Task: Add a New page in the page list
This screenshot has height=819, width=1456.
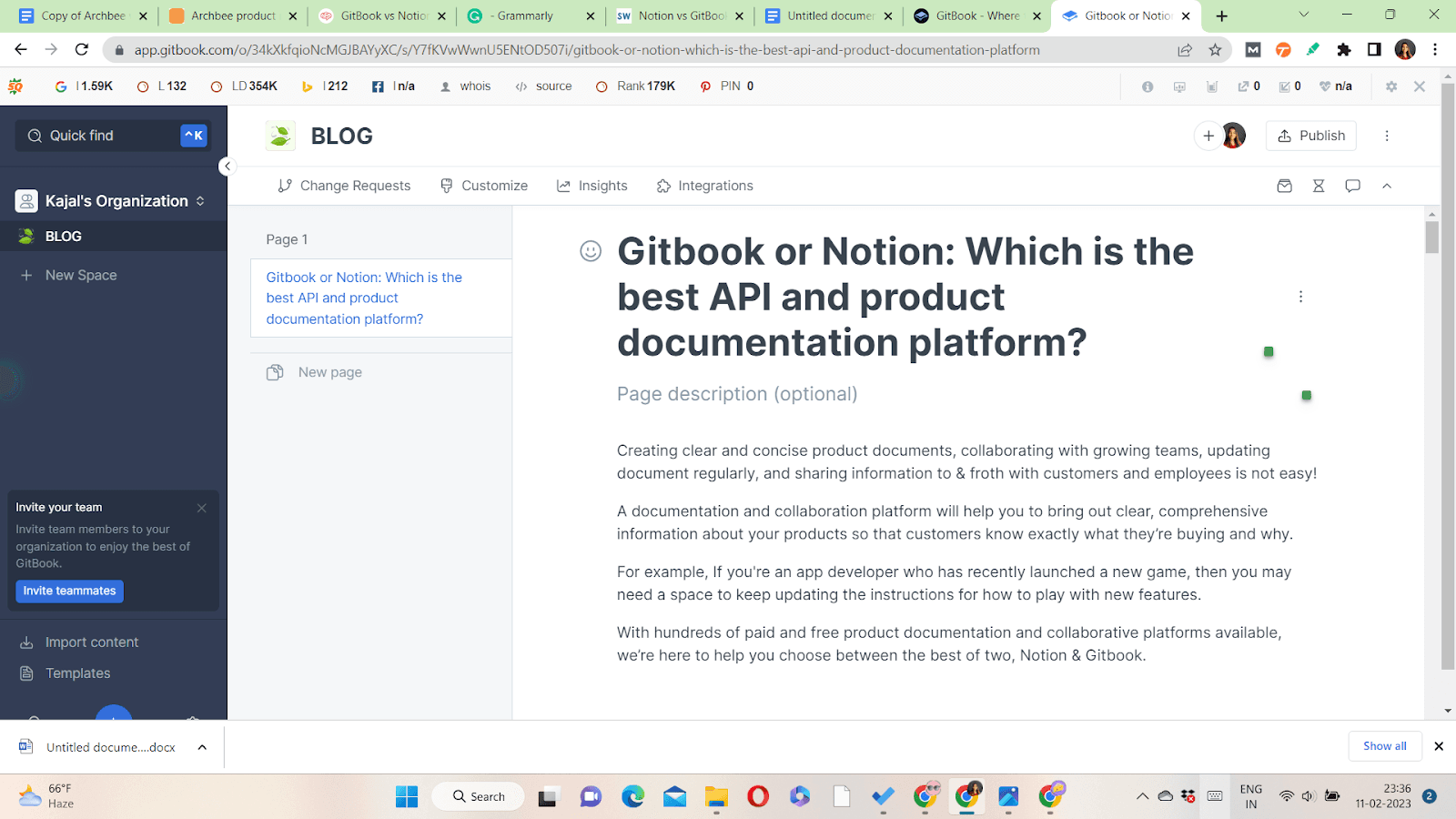Action: 329,372
